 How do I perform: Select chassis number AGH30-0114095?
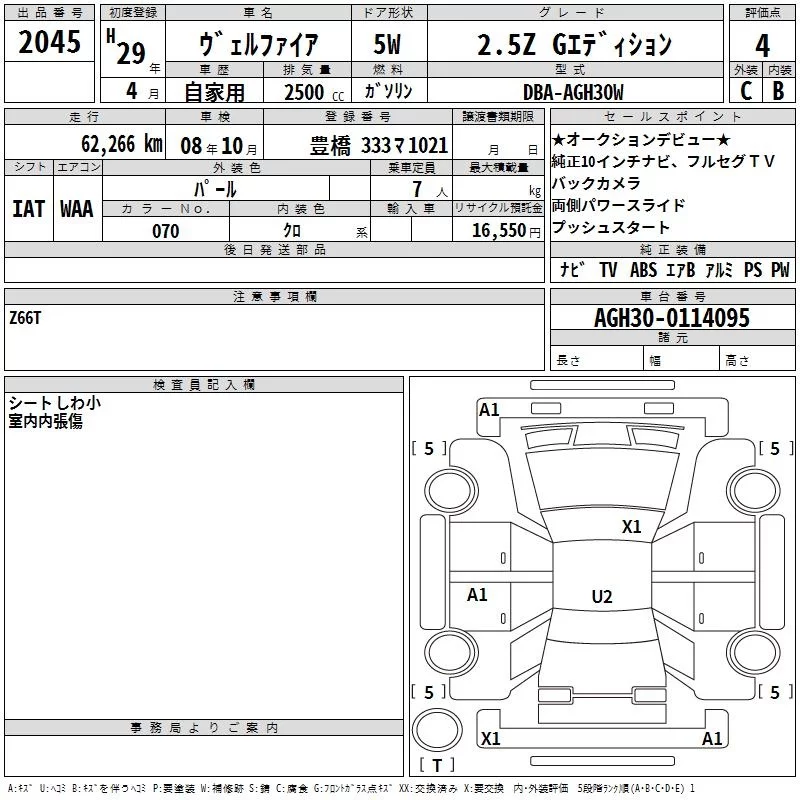coord(671,318)
